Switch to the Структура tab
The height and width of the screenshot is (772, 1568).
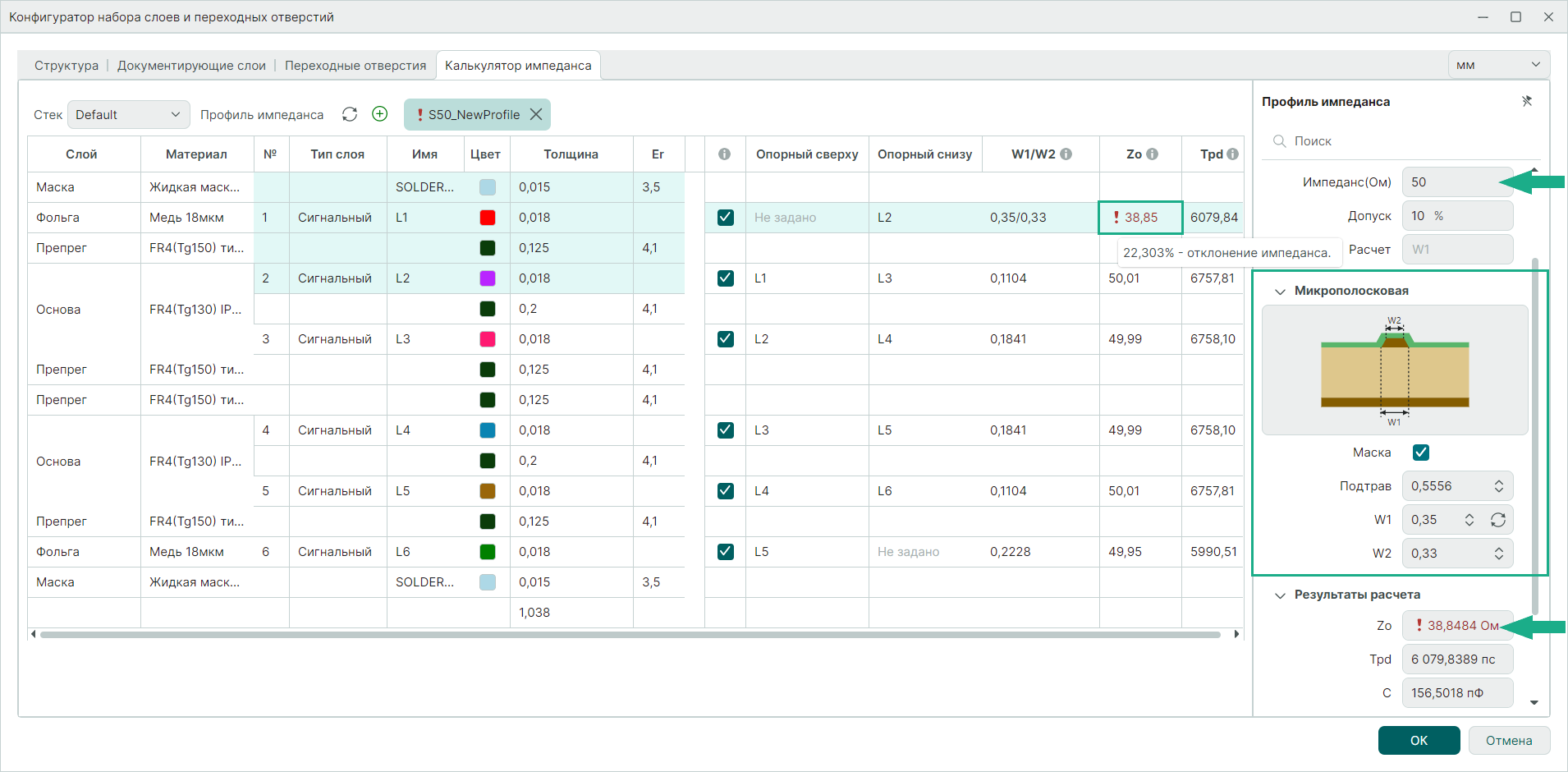pos(66,66)
